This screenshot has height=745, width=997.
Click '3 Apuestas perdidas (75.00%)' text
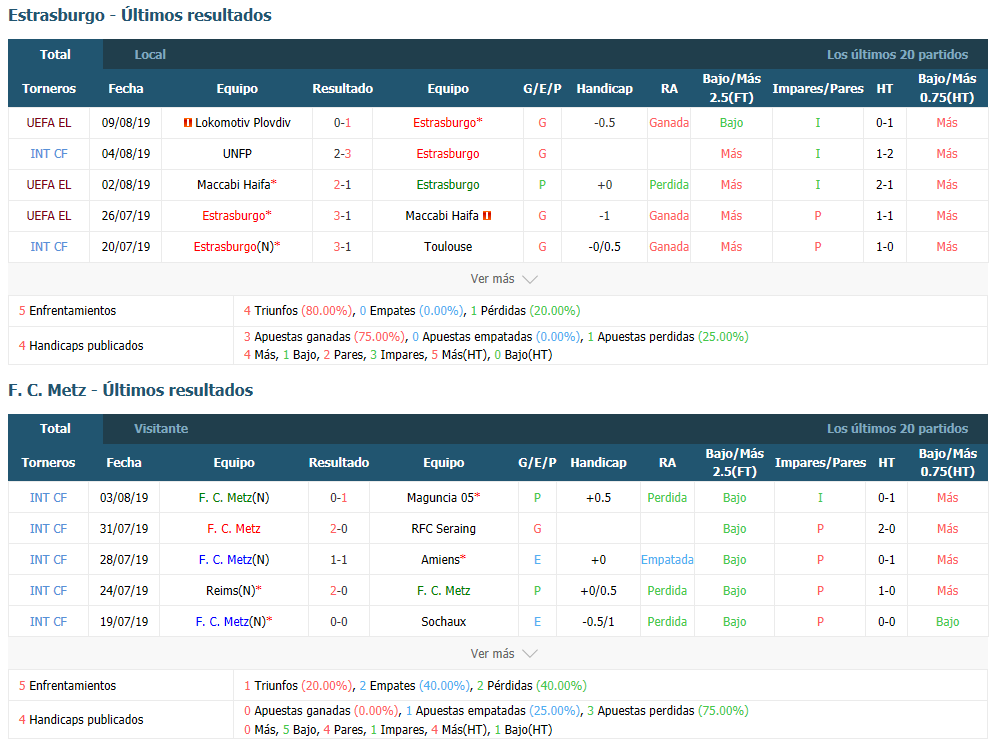668,711
